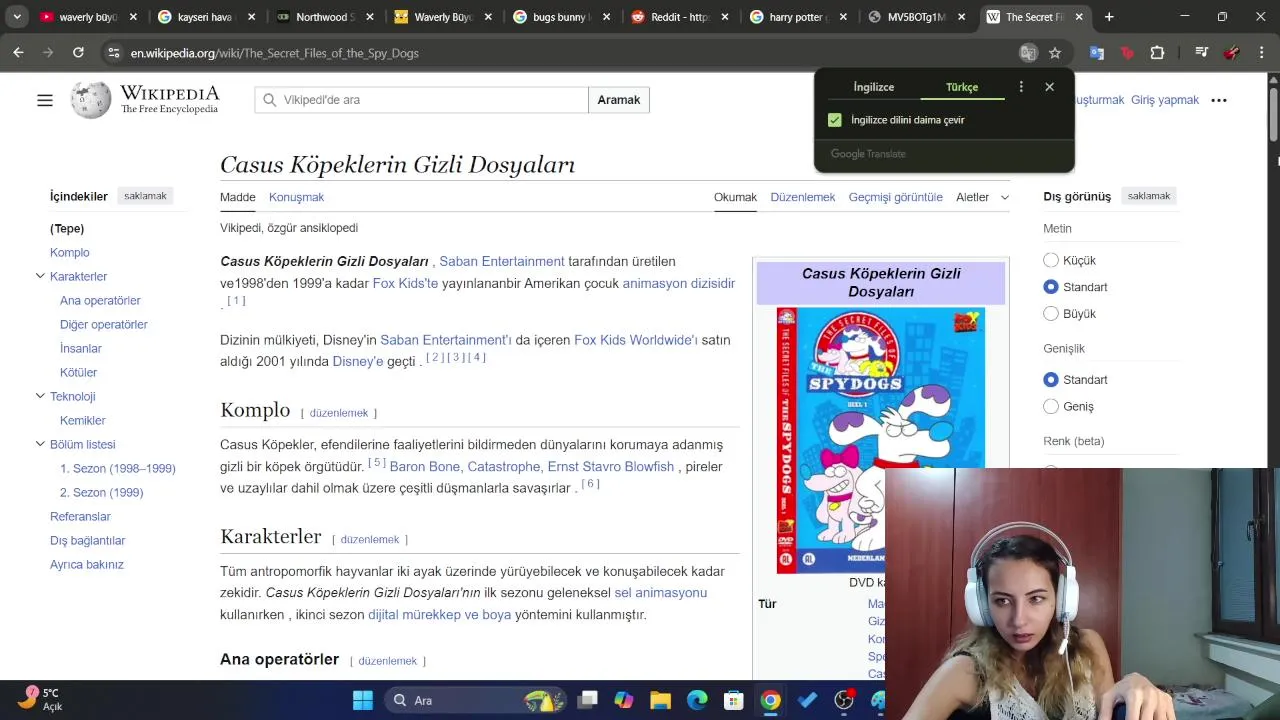
Task: Open the tab search dropdown arrow
Action: pyautogui.click(x=17, y=17)
